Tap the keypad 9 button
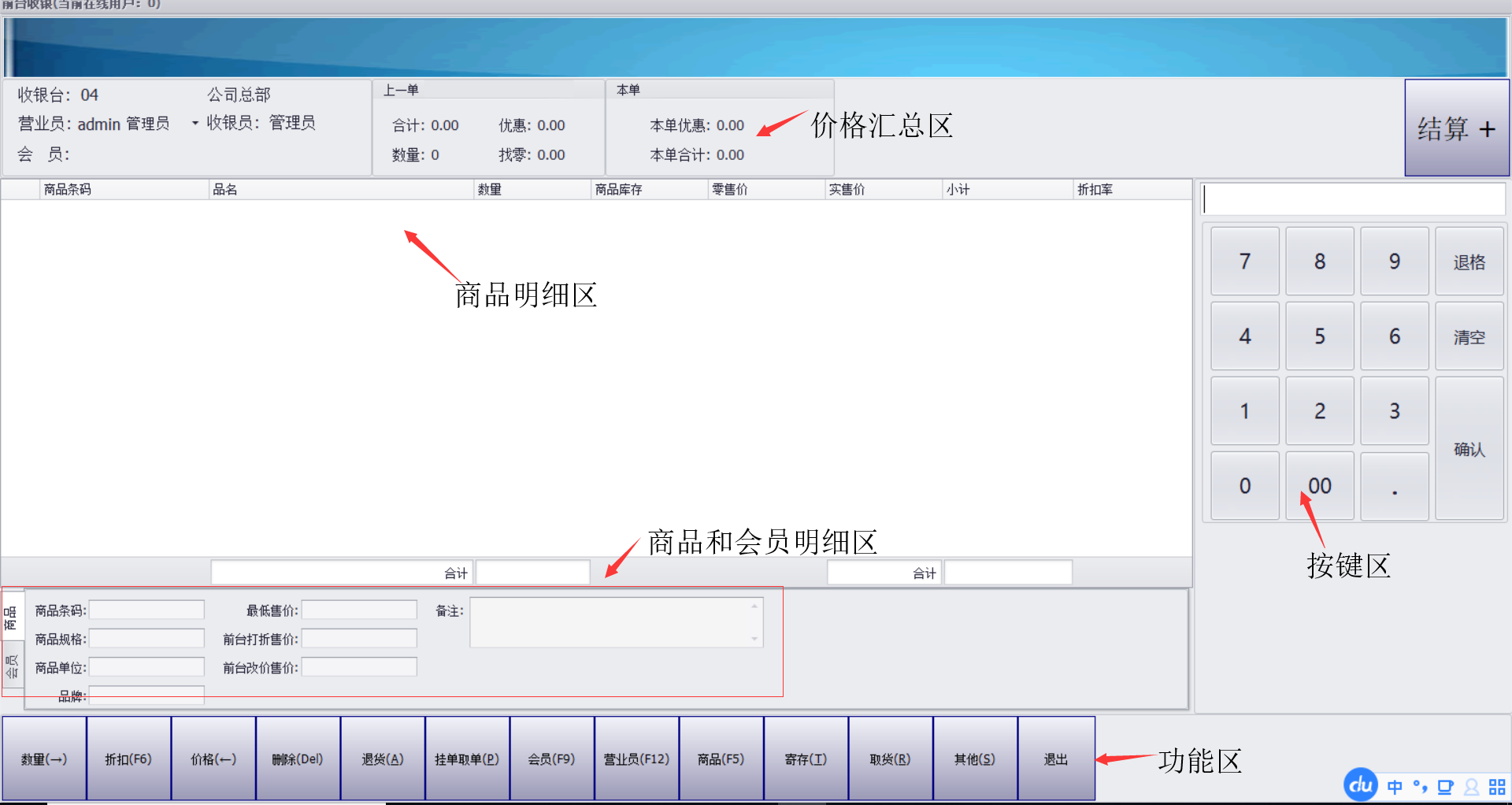The image size is (1512, 805). (x=1395, y=262)
